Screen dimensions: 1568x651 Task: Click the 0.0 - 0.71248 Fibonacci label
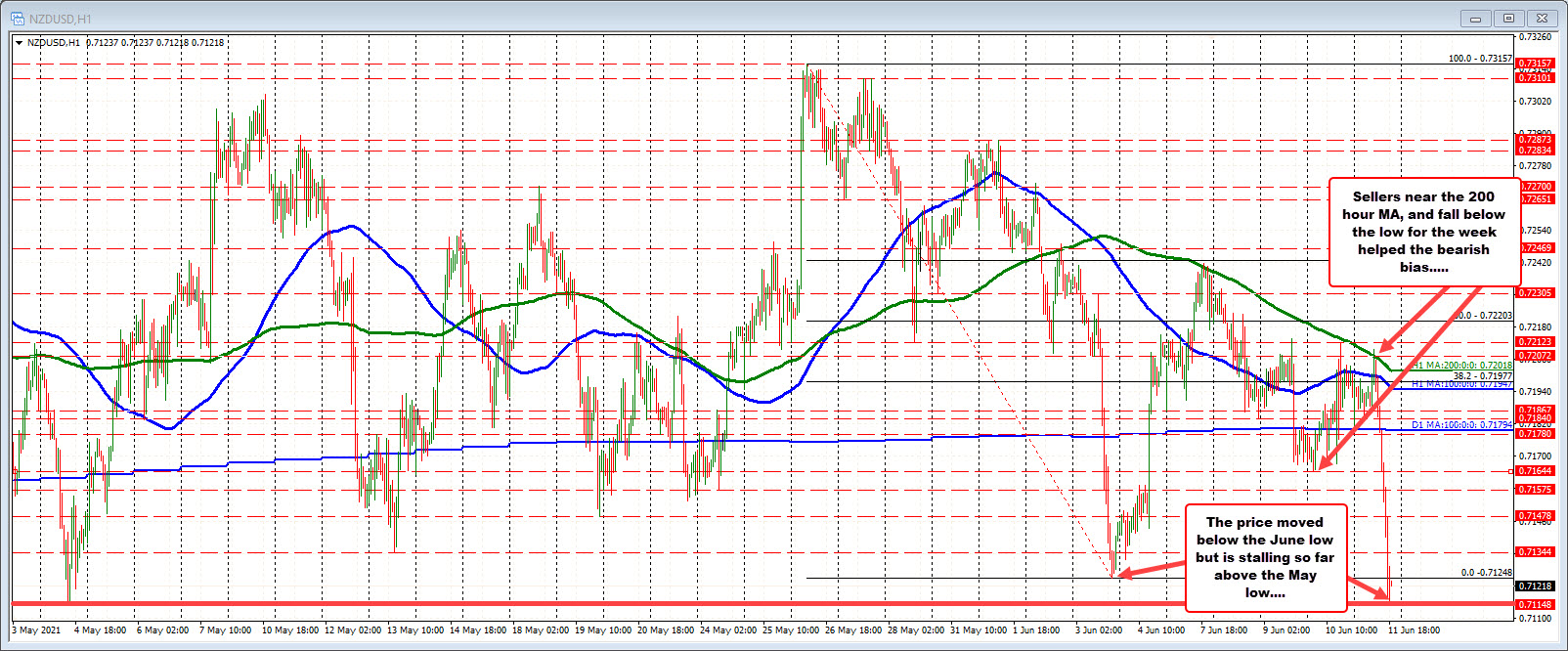click(x=1486, y=573)
